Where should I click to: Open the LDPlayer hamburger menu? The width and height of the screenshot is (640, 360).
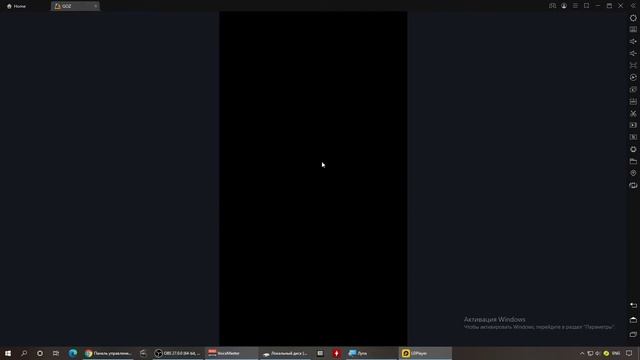(x=575, y=6)
